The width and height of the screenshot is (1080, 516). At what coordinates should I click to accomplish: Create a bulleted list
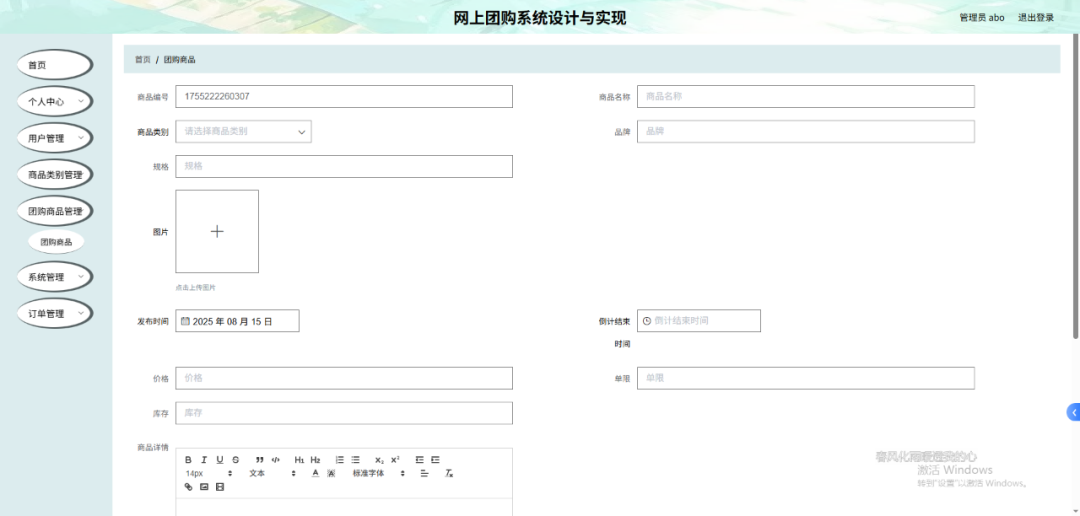pyautogui.click(x=355, y=460)
